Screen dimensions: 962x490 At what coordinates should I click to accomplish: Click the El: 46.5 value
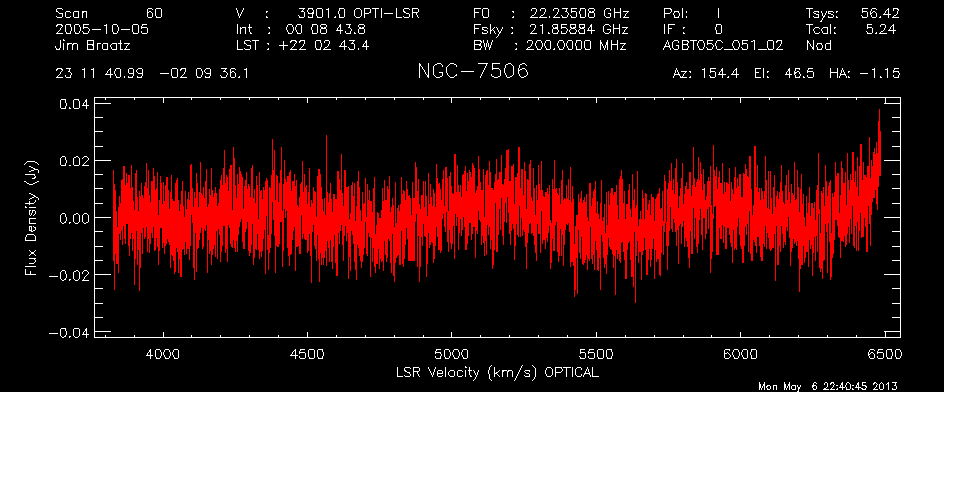click(784, 74)
